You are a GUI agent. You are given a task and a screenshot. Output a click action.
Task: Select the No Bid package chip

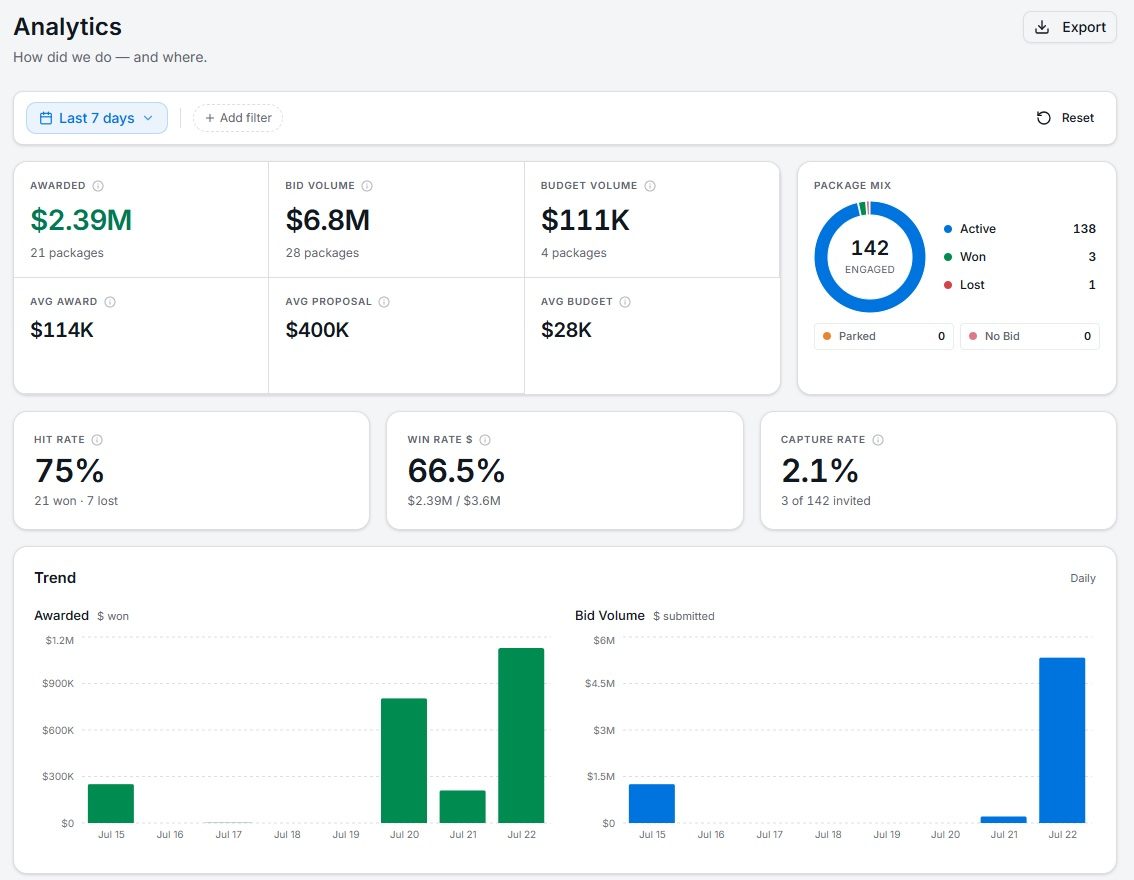click(1029, 336)
